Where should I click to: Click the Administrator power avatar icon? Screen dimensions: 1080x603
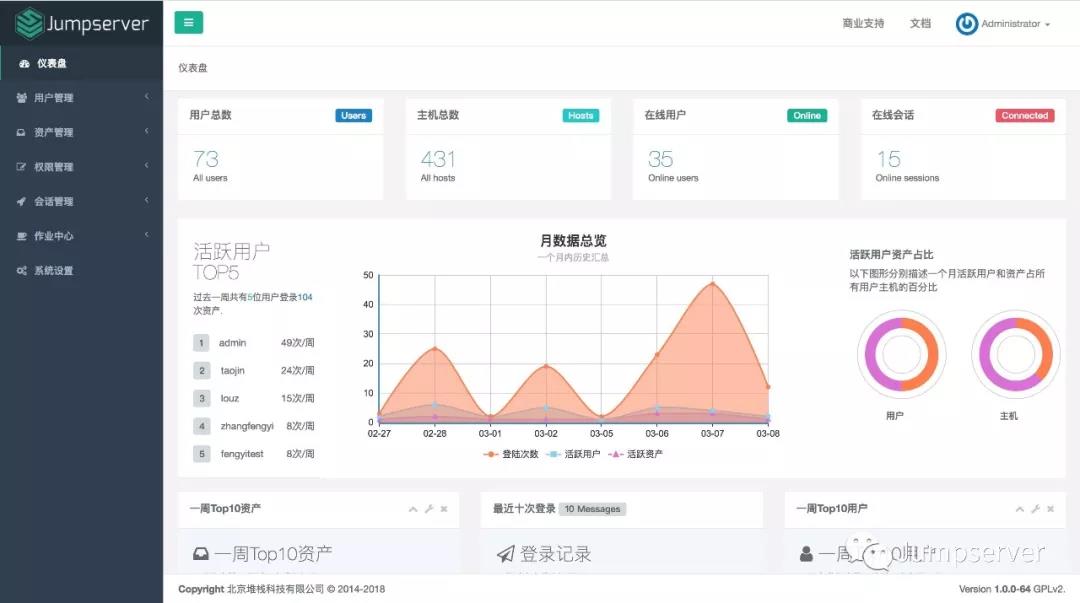pyautogui.click(x=966, y=24)
